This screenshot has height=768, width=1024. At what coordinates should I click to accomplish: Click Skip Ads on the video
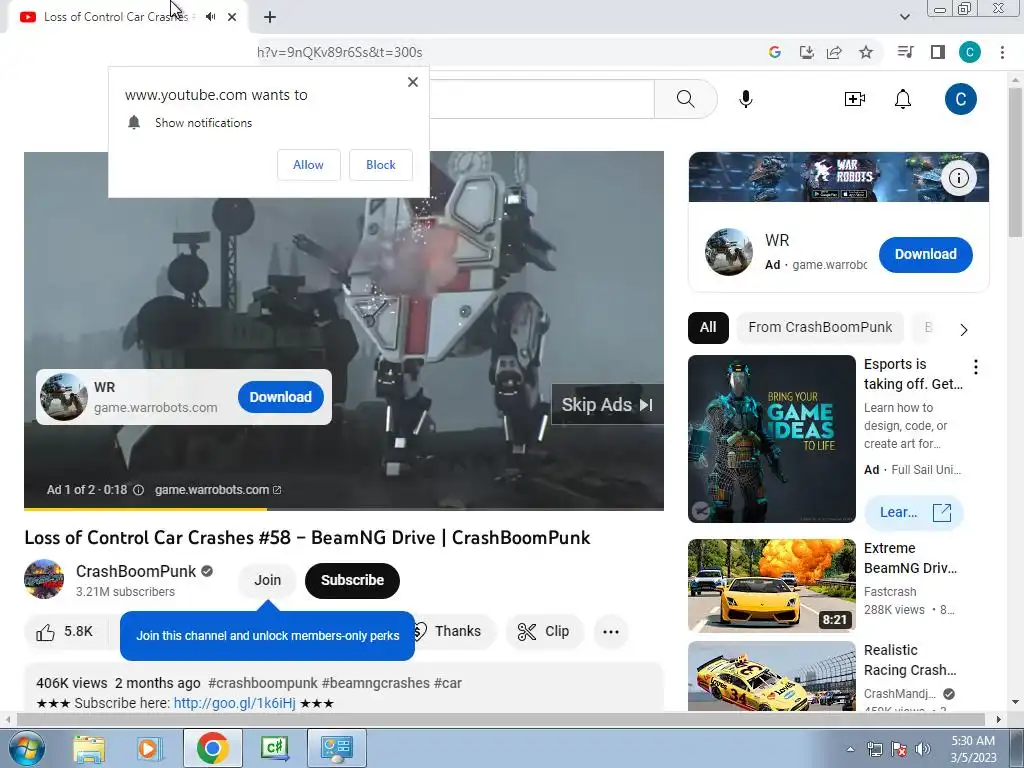click(607, 405)
